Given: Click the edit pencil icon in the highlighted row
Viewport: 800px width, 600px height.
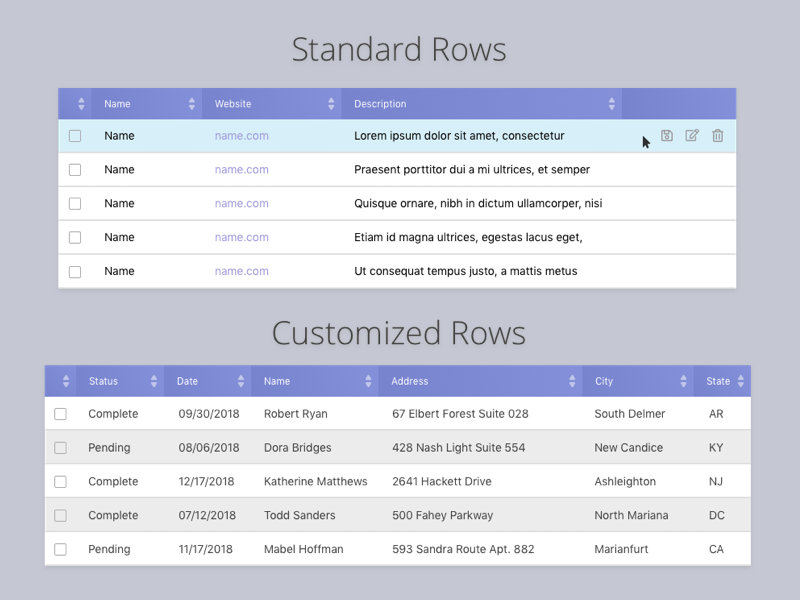Looking at the screenshot, I should (x=692, y=135).
